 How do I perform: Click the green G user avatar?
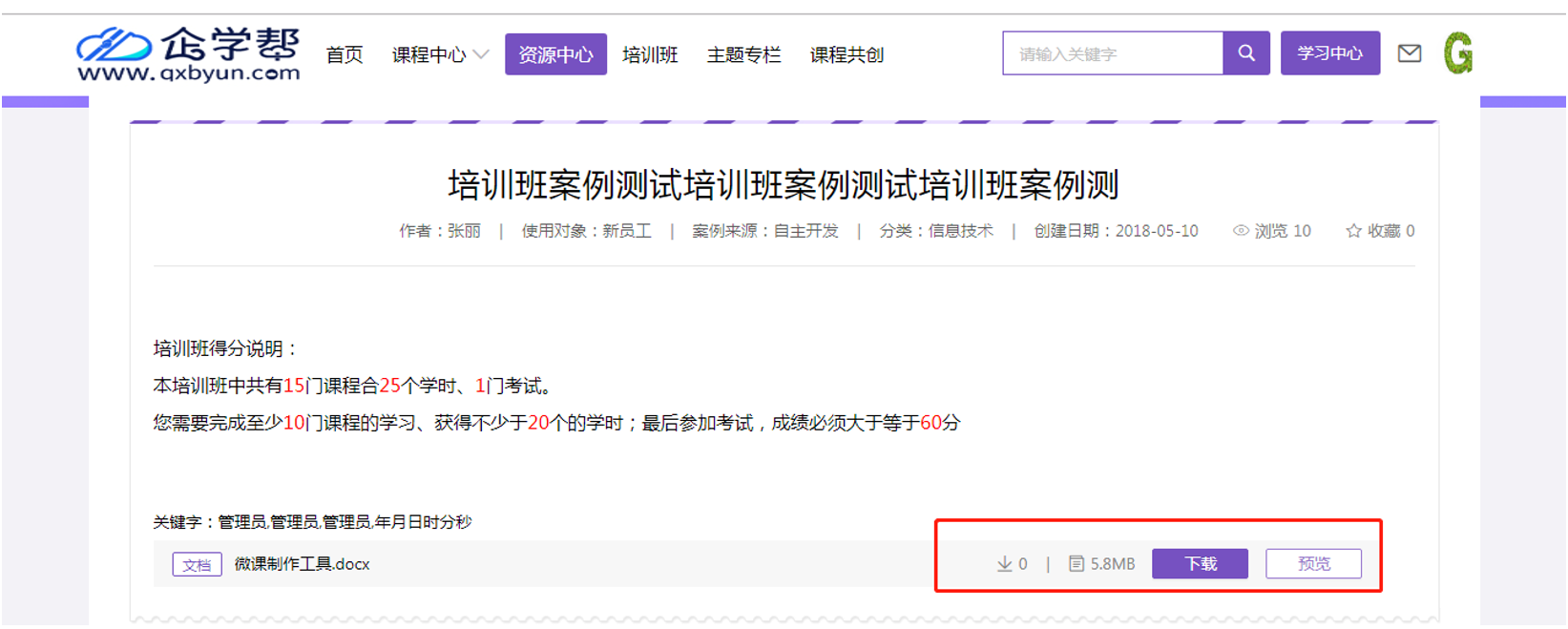tap(1457, 53)
